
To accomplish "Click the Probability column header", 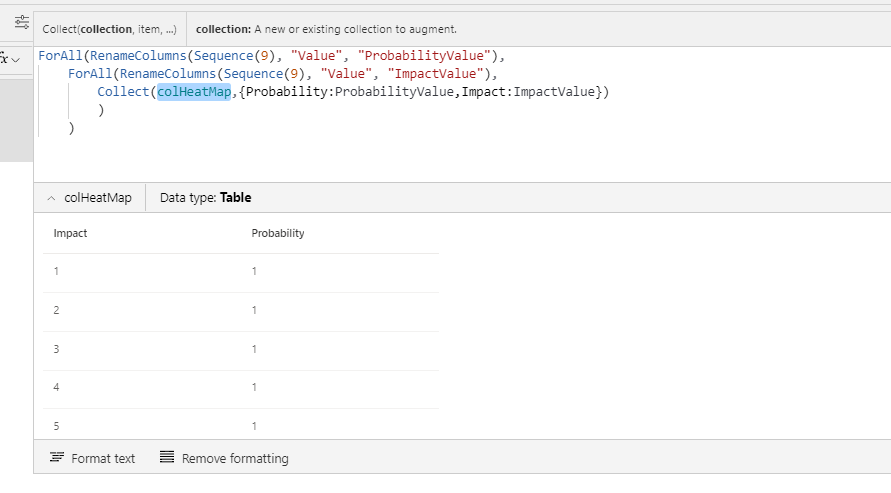I will click(278, 233).
